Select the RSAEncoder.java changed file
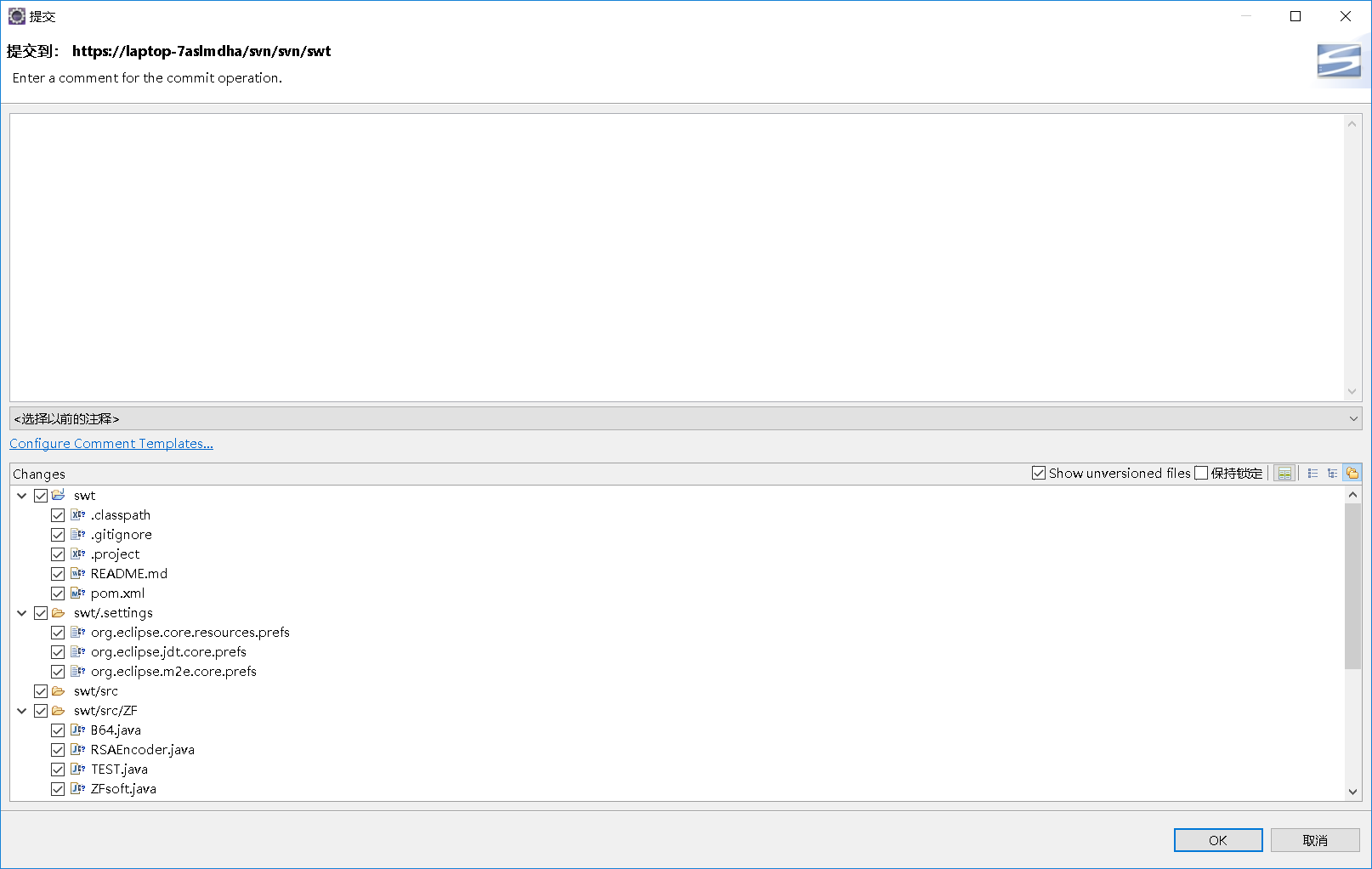This screenshot has width=1372, height=869. (142, 749)
